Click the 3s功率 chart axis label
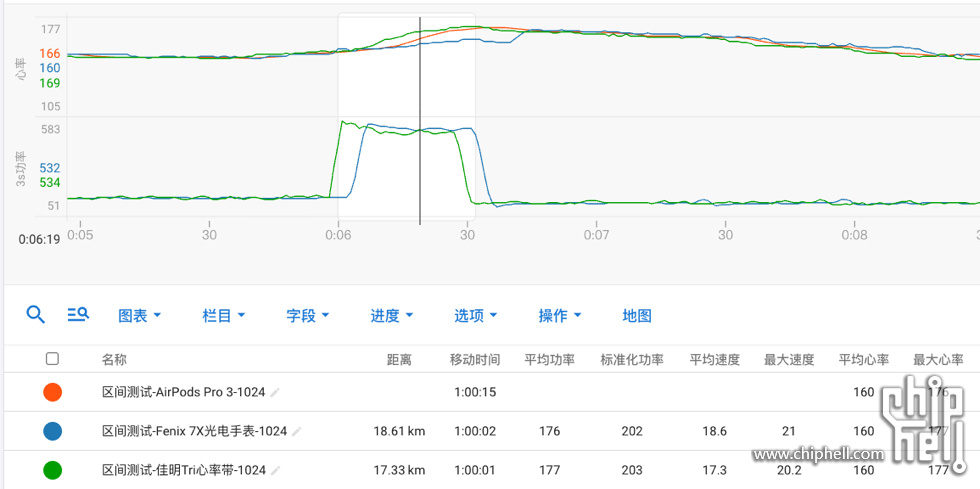Screen dimensions: 980x489 tap(22, 169)
